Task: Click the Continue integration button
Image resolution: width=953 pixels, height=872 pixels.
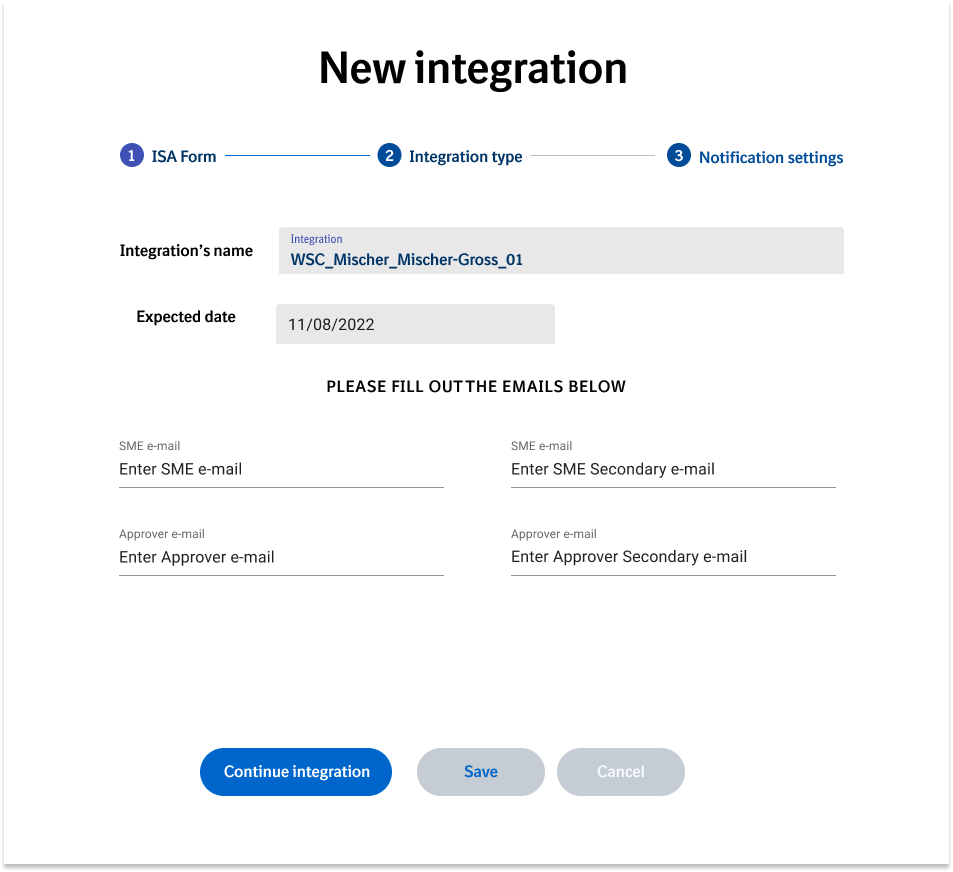Action: coord(295,771)
